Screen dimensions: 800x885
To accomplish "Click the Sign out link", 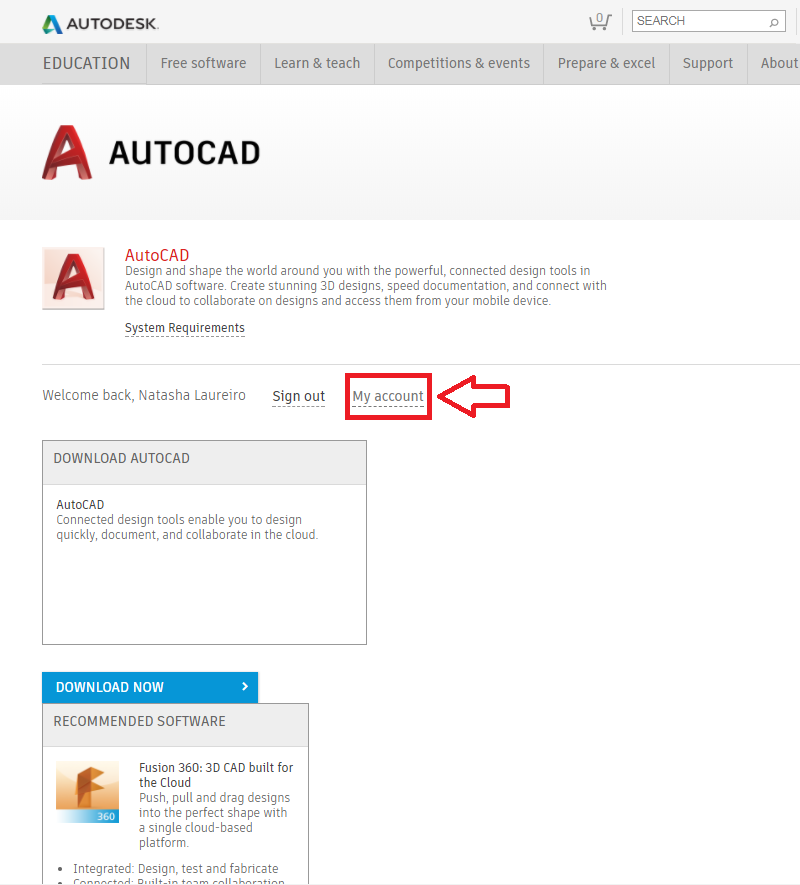I will click(299, 396).
